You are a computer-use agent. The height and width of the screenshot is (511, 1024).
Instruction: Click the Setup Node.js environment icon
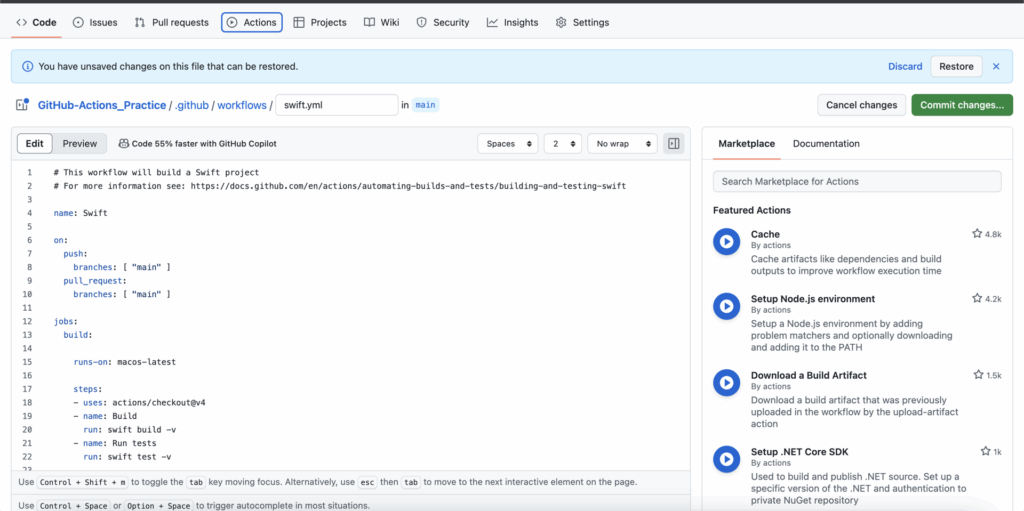pyautogui.click(x=726, y=306)
